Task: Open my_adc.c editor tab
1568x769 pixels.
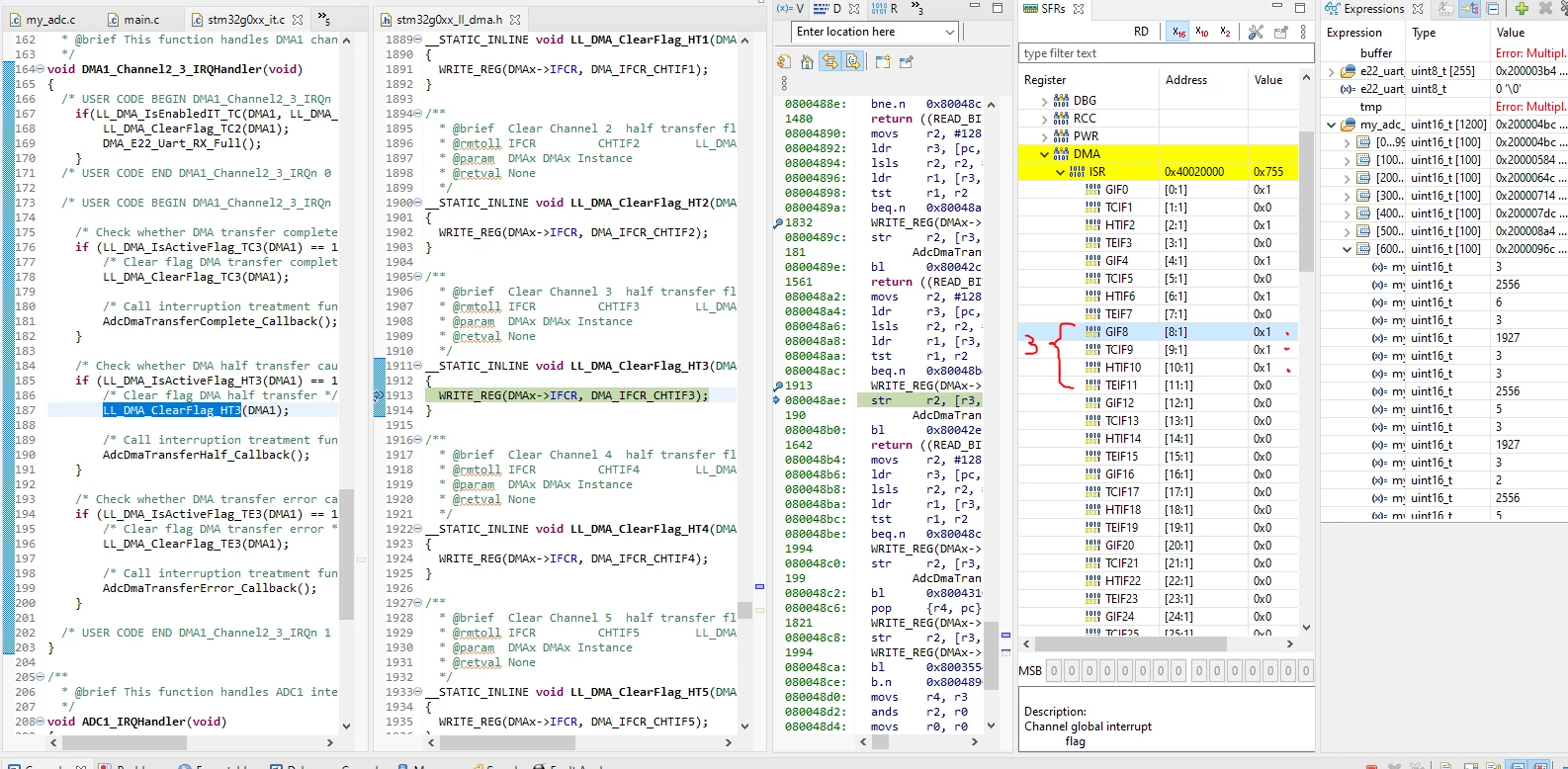Action: 50,19
